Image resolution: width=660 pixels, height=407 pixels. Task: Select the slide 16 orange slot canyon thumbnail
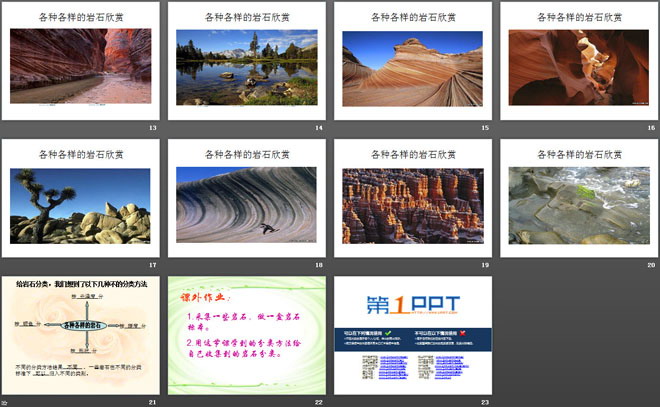(x=578, y=67)
